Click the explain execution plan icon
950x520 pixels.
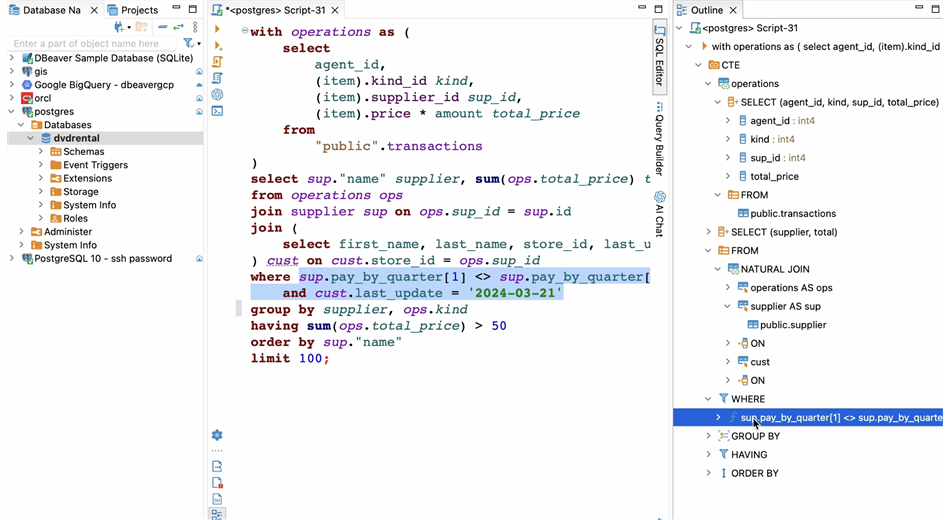coord(217,78)
